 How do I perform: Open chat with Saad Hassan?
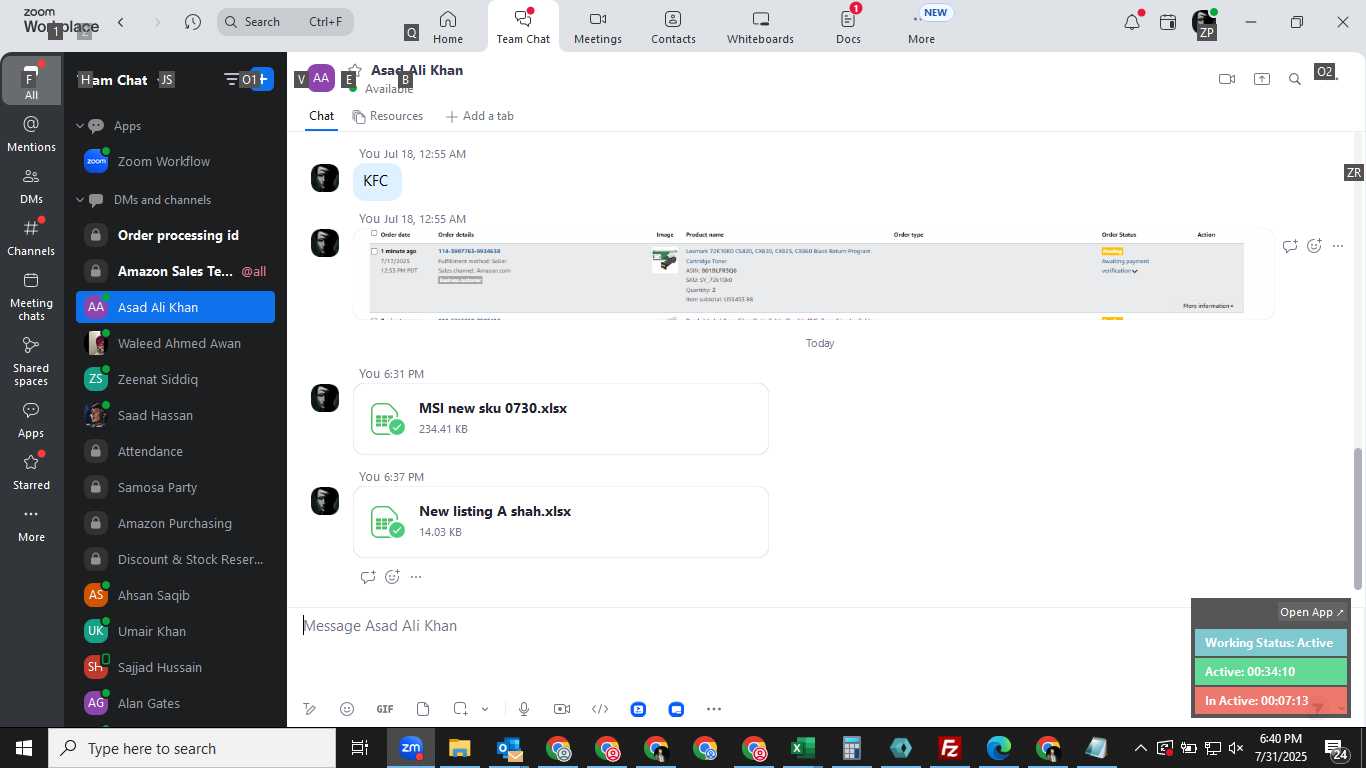point(175,415)
